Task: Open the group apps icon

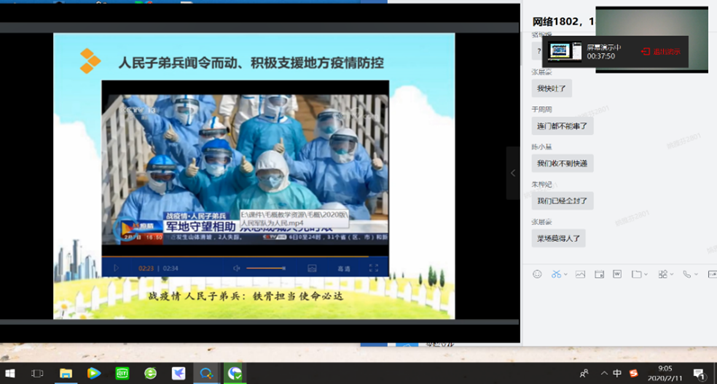Action: (x=663, y=274)
